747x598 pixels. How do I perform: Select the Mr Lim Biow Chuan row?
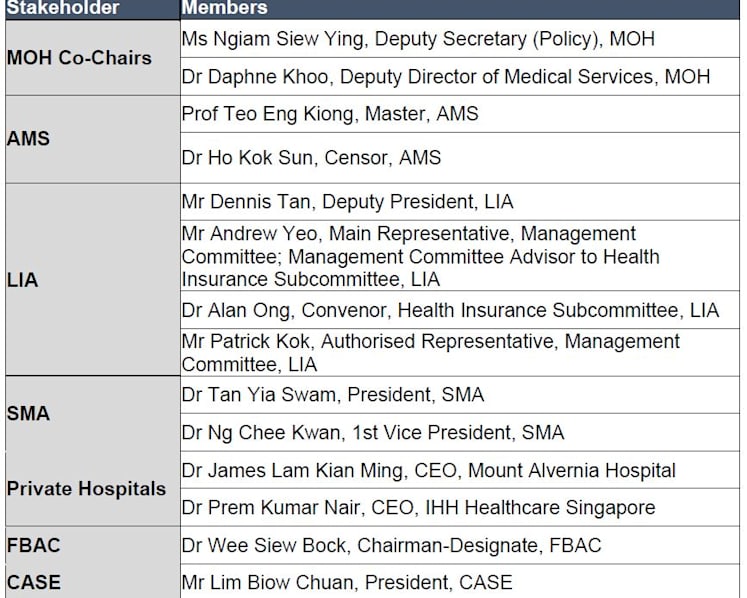[460, 582]
